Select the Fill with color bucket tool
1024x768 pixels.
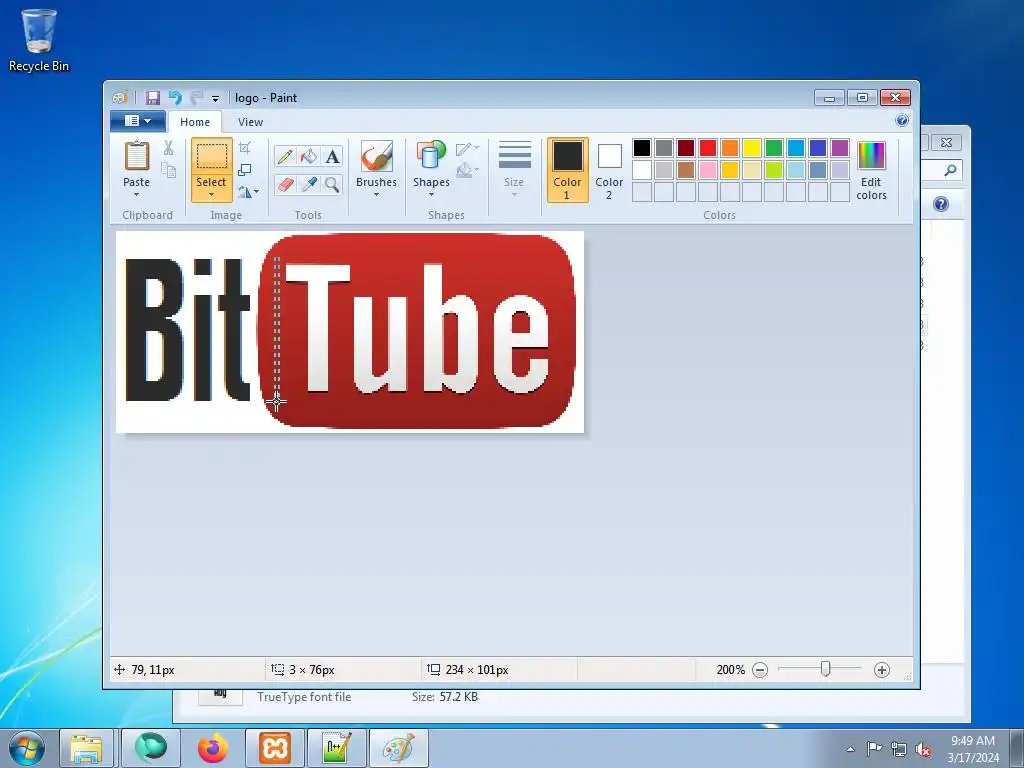(x=309, y=156)
